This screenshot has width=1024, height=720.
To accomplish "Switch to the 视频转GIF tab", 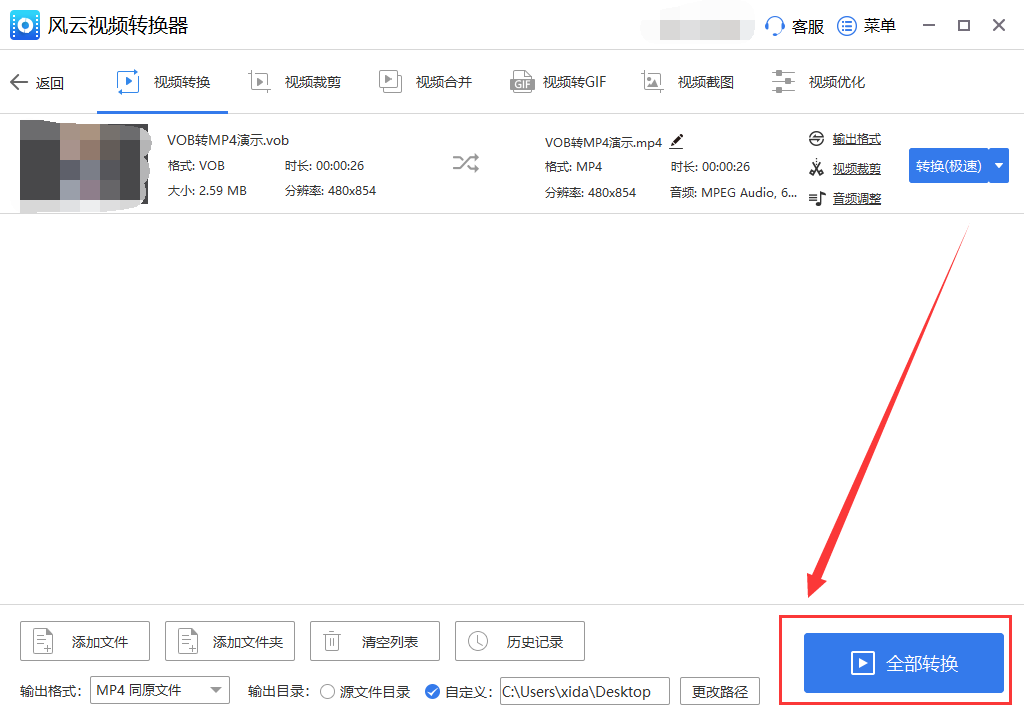I will (558, 81).
